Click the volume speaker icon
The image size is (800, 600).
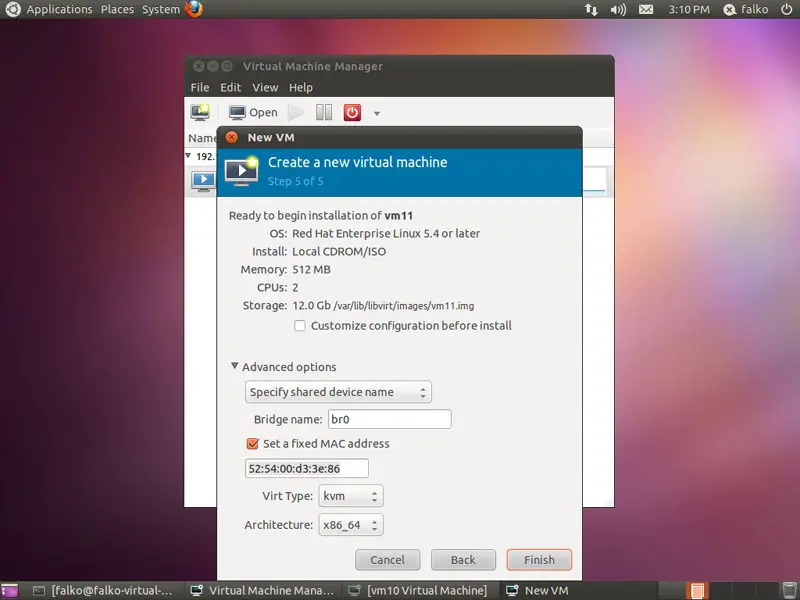tap(618, 9)
